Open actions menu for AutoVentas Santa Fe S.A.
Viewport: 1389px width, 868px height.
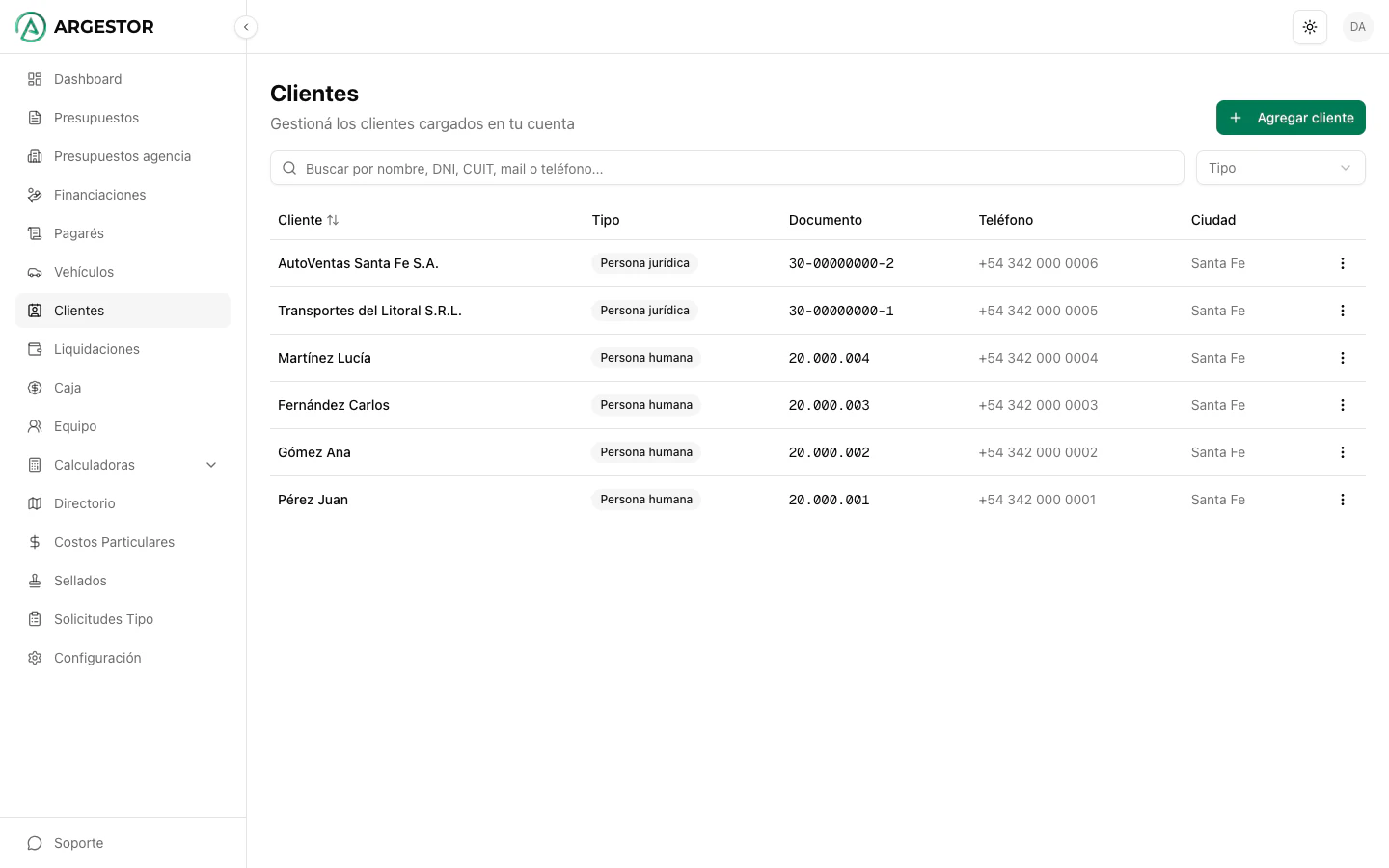click(x=1343, y=263)
